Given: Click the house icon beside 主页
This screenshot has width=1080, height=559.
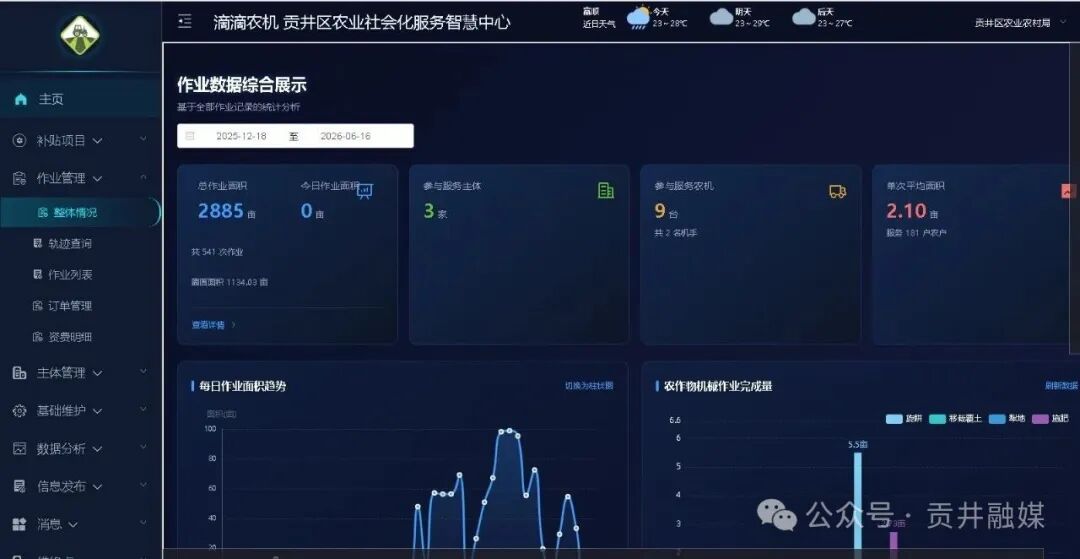Looking at the screenshot, I should (x=21, y=99).
